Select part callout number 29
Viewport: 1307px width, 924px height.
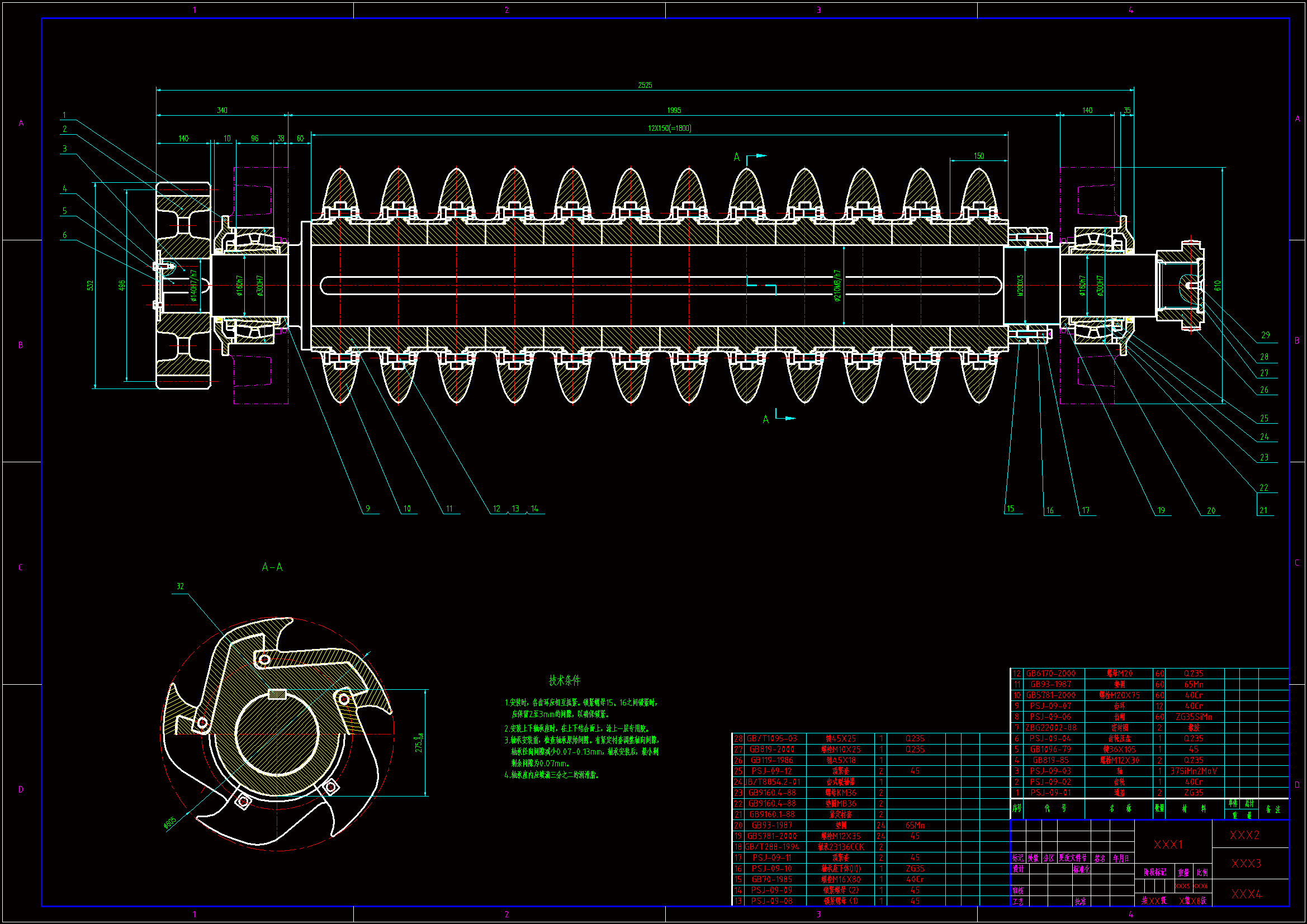coord(1265,335)
